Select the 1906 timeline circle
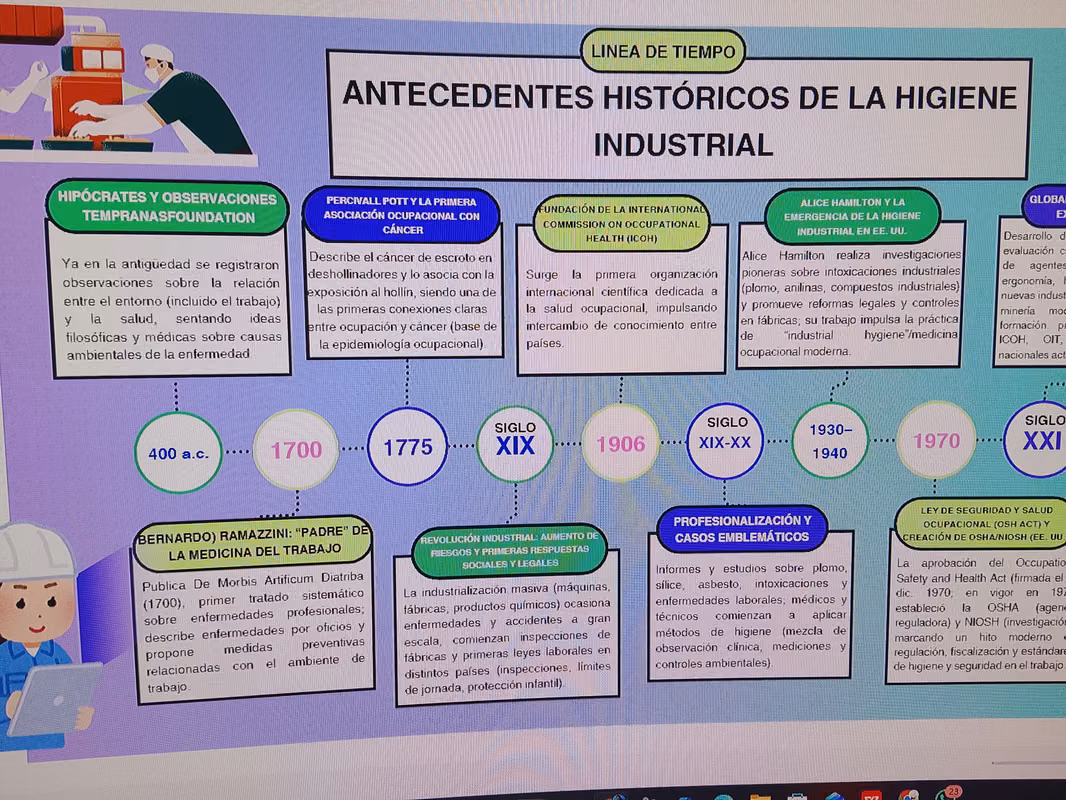Image resolution: width=1066 pixels, height=800 pixels. point(620,443)
